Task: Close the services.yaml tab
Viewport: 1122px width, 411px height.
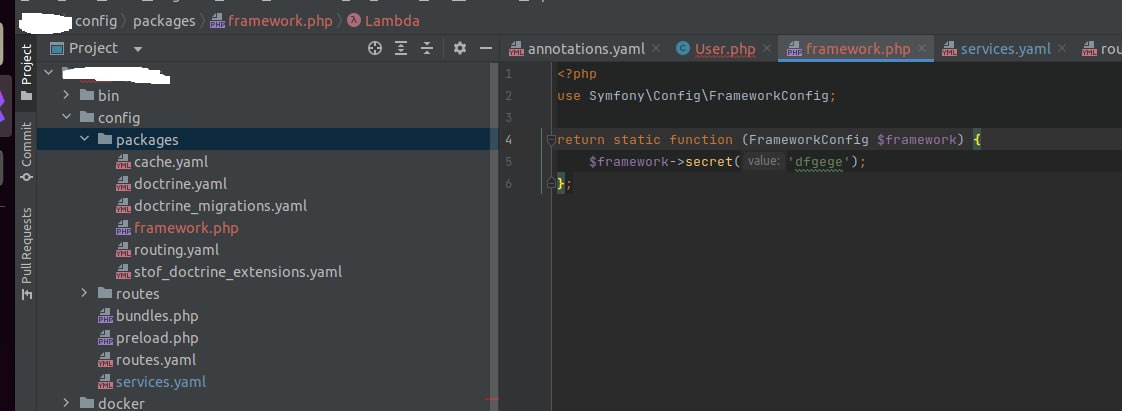Action: pos(1062,49)
